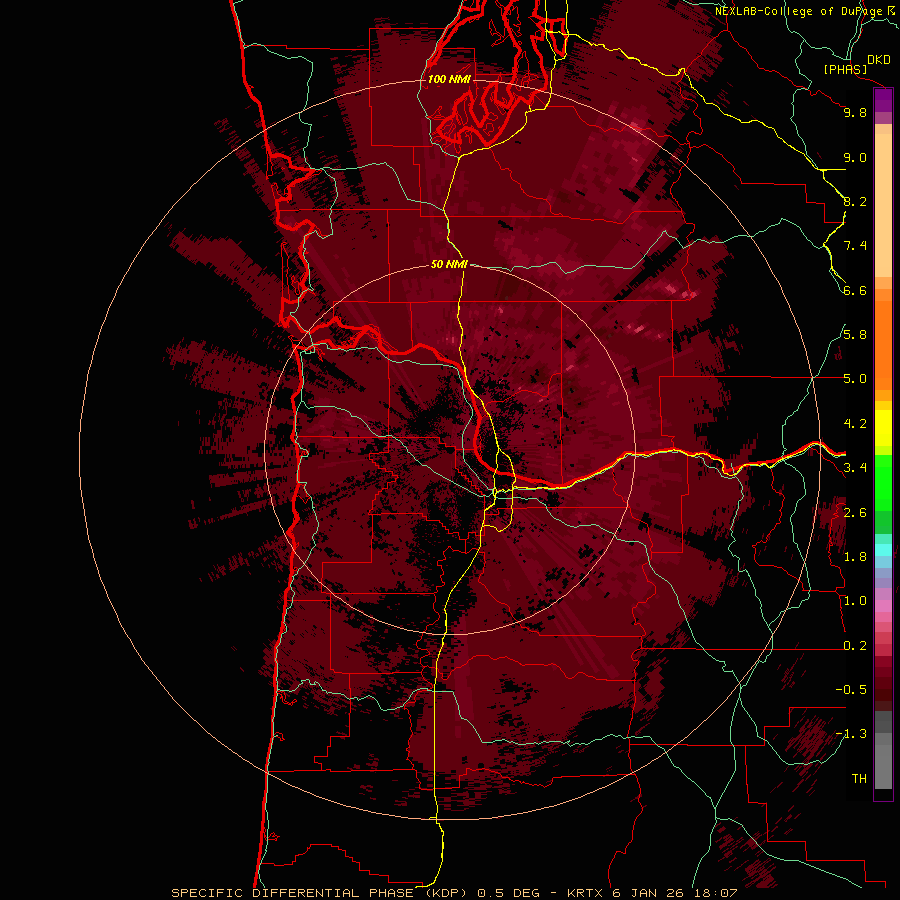Image resolution: width=900 pixels, height=900 pixels.
Task: Click the 2.6 legend value
Action: pos(855,513)
